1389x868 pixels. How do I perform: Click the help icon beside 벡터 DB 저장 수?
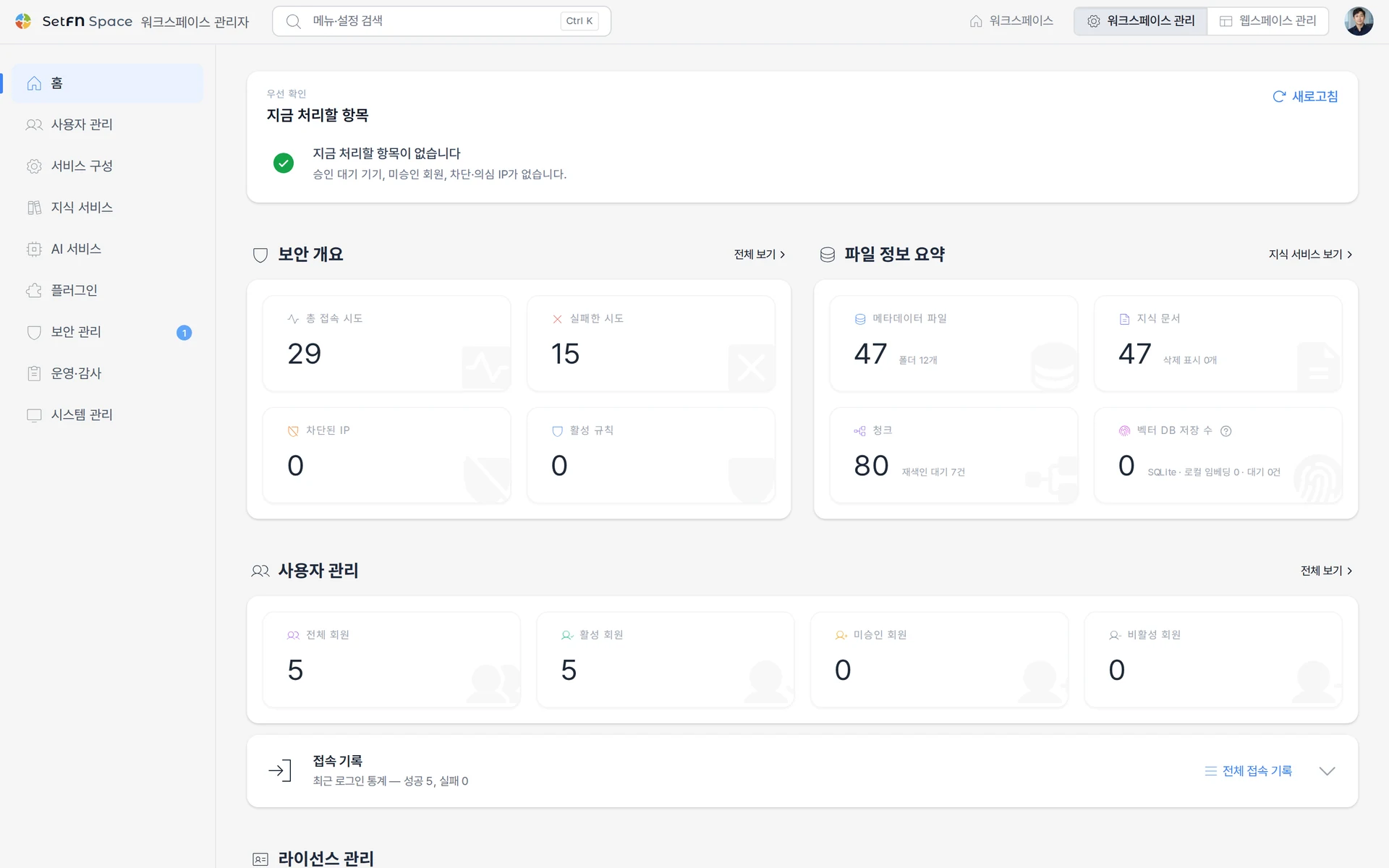pyautogui.click(x=1226, y=431)
